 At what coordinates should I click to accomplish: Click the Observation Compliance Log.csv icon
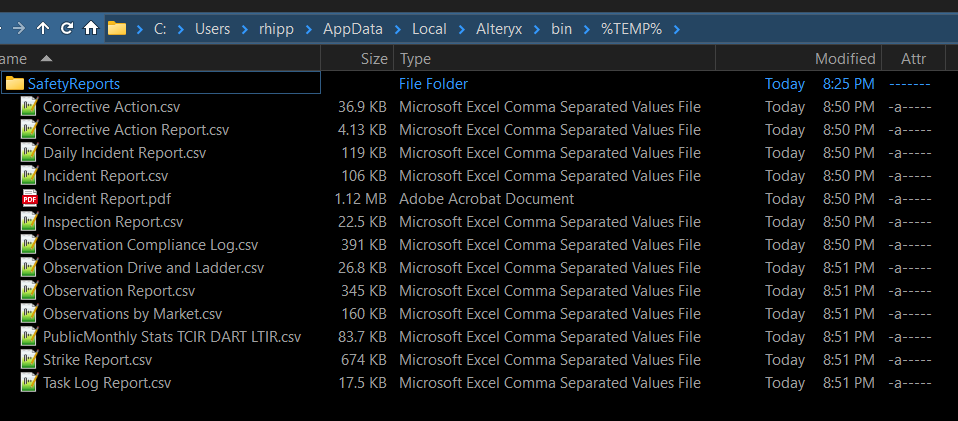pos(29,245)
